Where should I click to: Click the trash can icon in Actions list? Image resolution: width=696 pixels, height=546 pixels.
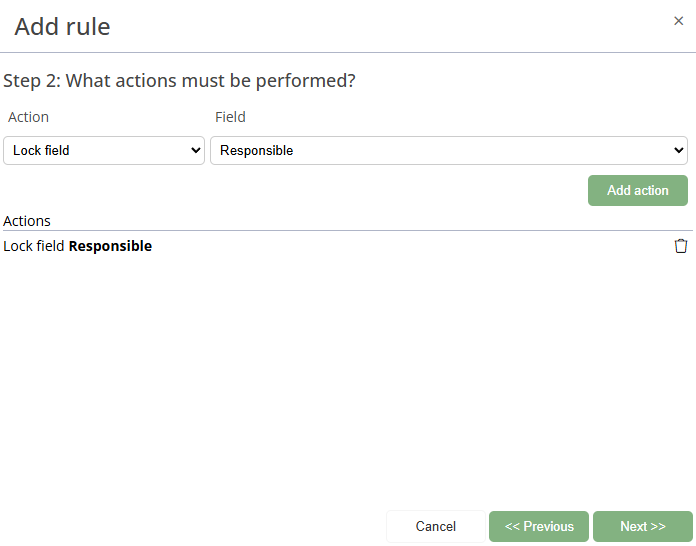(681, 246)
